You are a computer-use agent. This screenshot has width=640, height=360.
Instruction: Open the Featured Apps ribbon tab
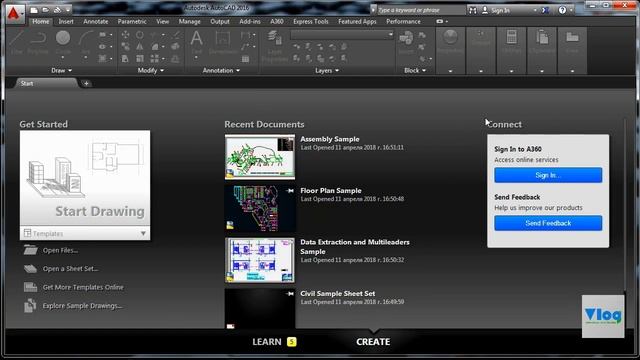357,21
